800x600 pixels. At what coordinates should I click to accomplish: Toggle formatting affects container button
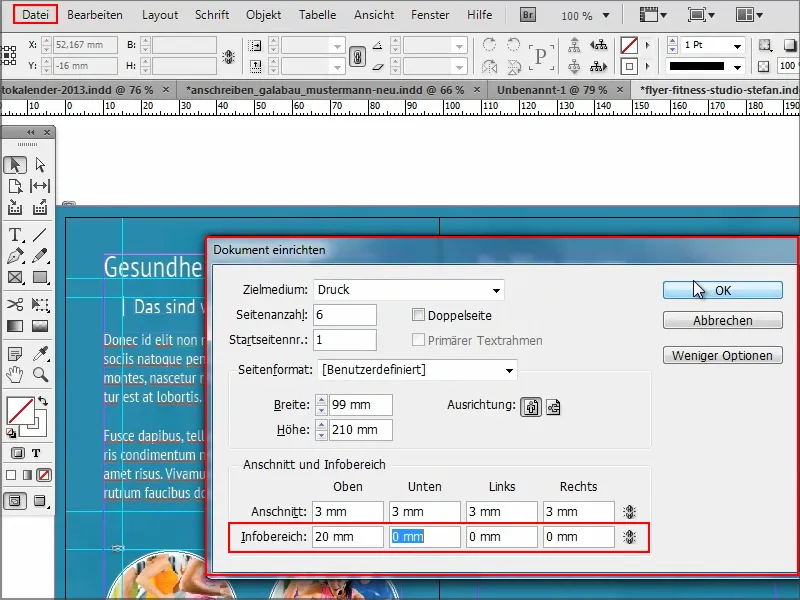(17, 453)
